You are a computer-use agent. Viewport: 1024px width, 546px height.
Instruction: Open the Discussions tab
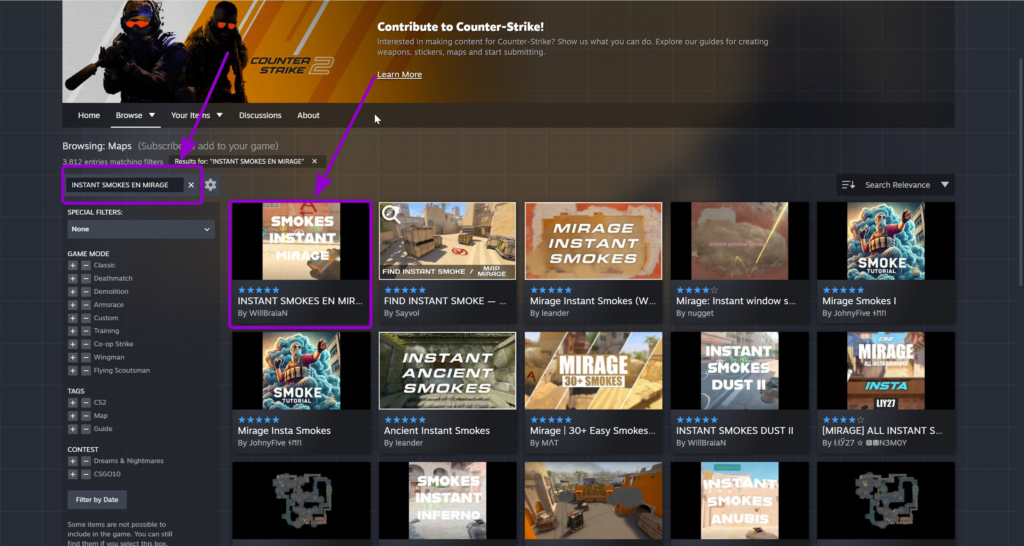260,115
